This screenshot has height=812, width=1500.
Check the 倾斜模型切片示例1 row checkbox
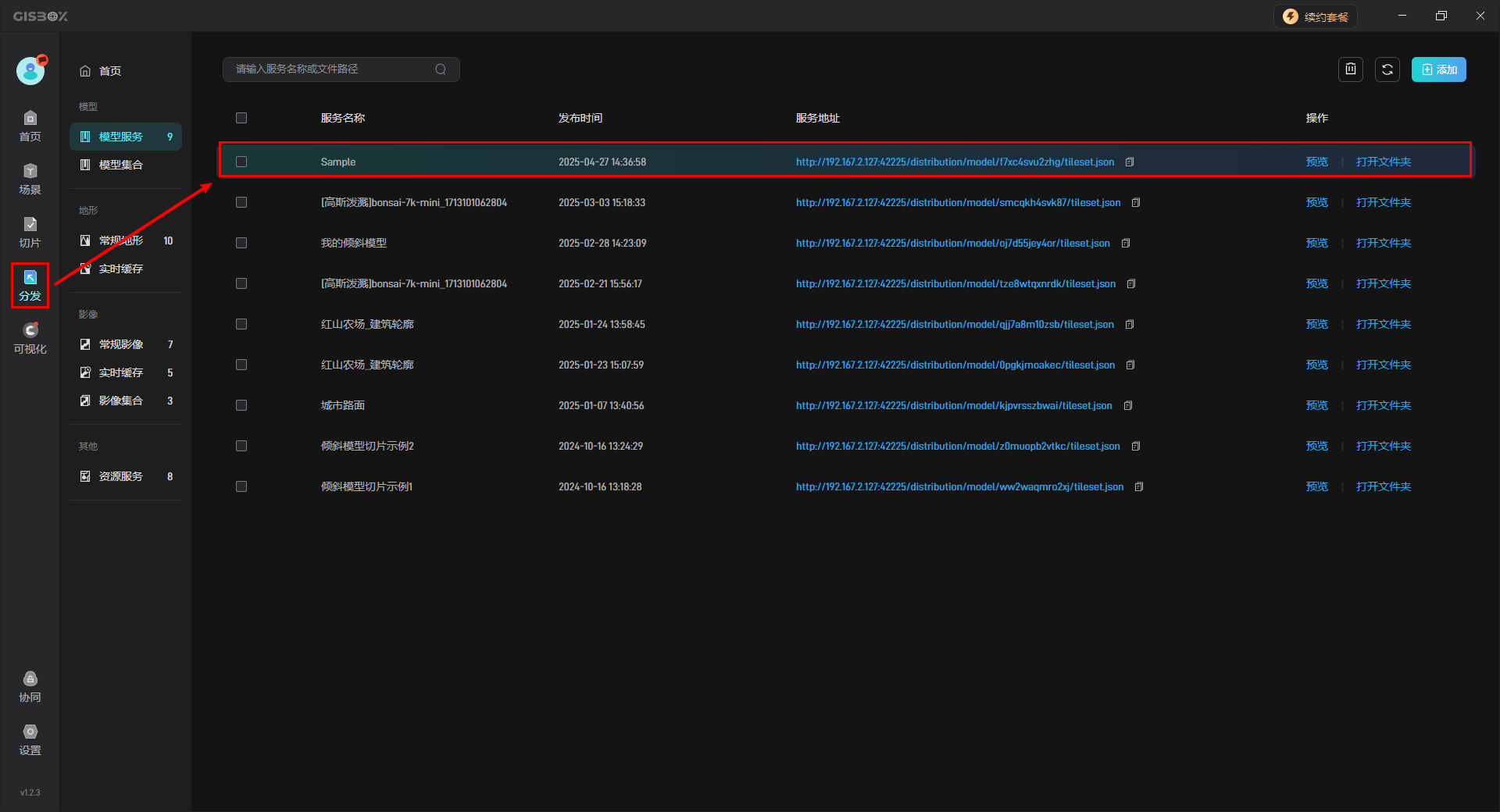[241, 486]
